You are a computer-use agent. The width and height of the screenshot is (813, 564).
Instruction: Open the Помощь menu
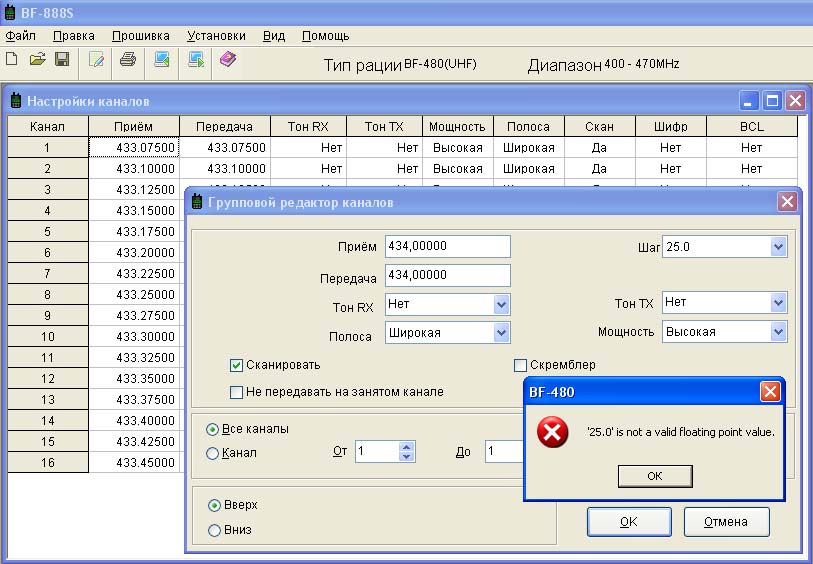click(x=326, y=36)
